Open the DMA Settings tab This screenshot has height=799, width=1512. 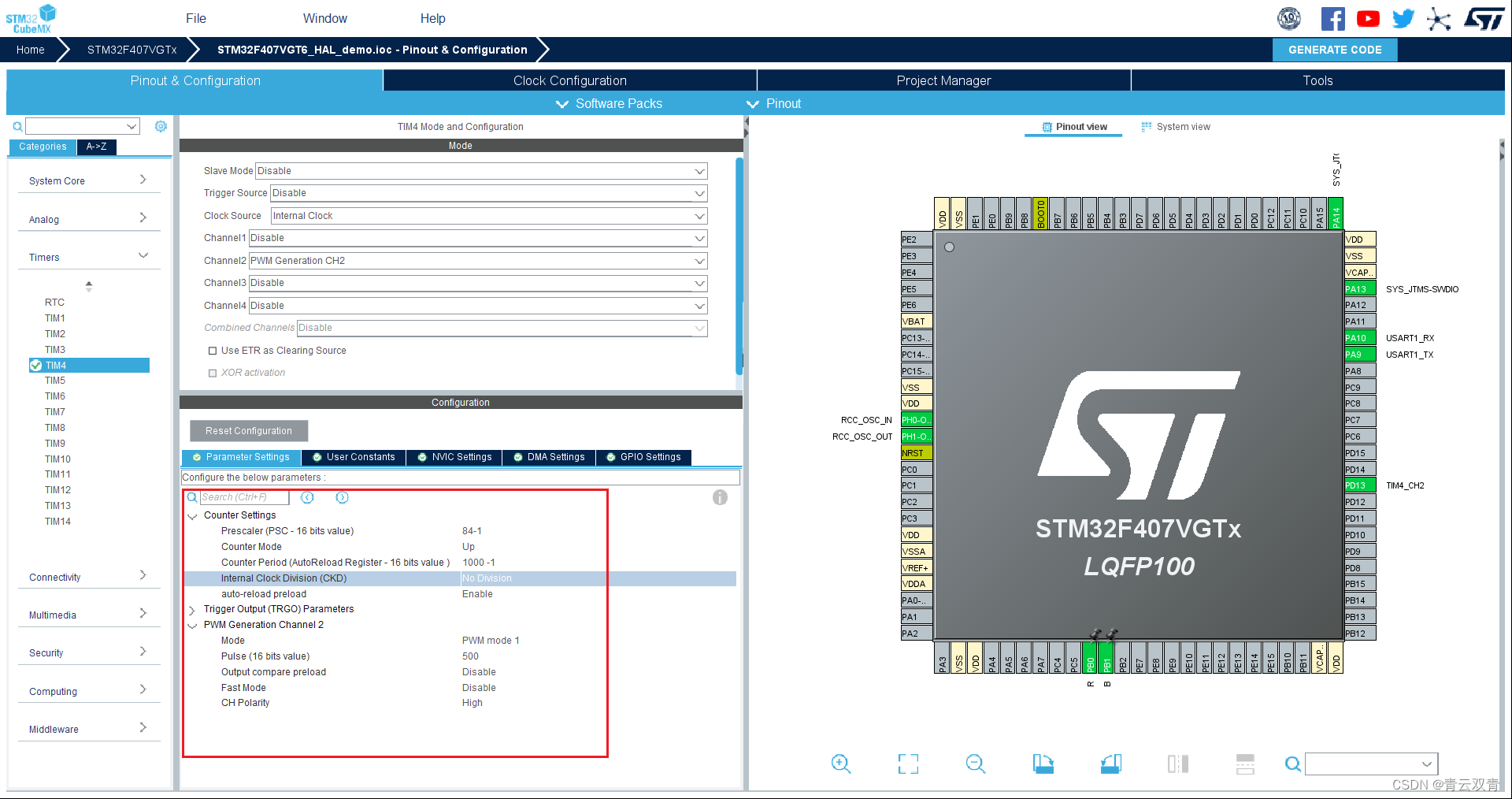point(549,457)
